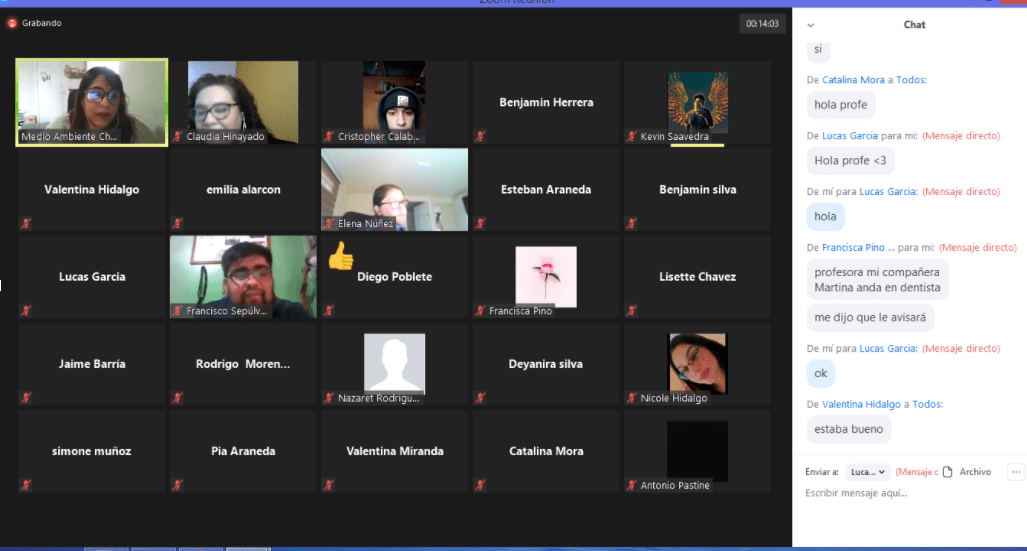
Task: Click 'Todos' recipient after Catalina Mora
Action: pyautogui.click(x=911, y=80)
